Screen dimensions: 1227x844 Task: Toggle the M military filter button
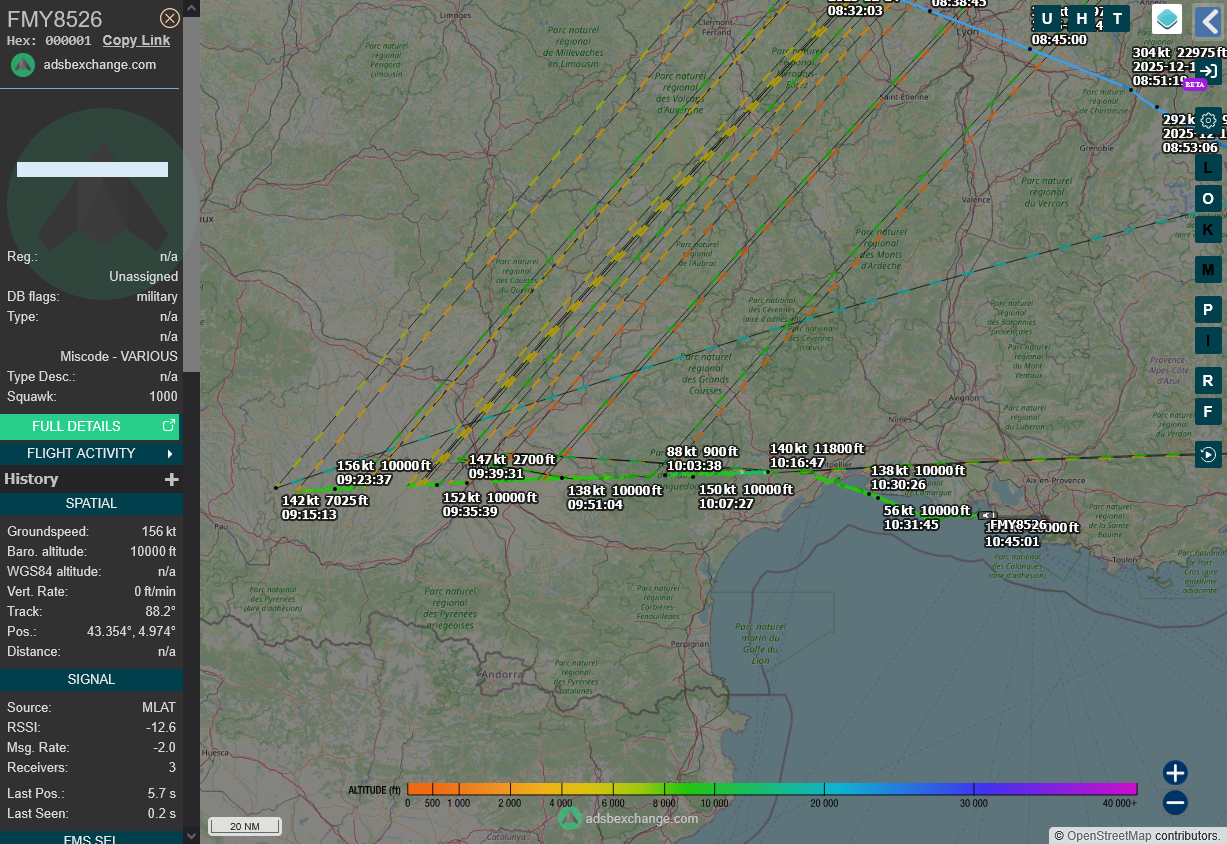click(x=1208, y=270)
